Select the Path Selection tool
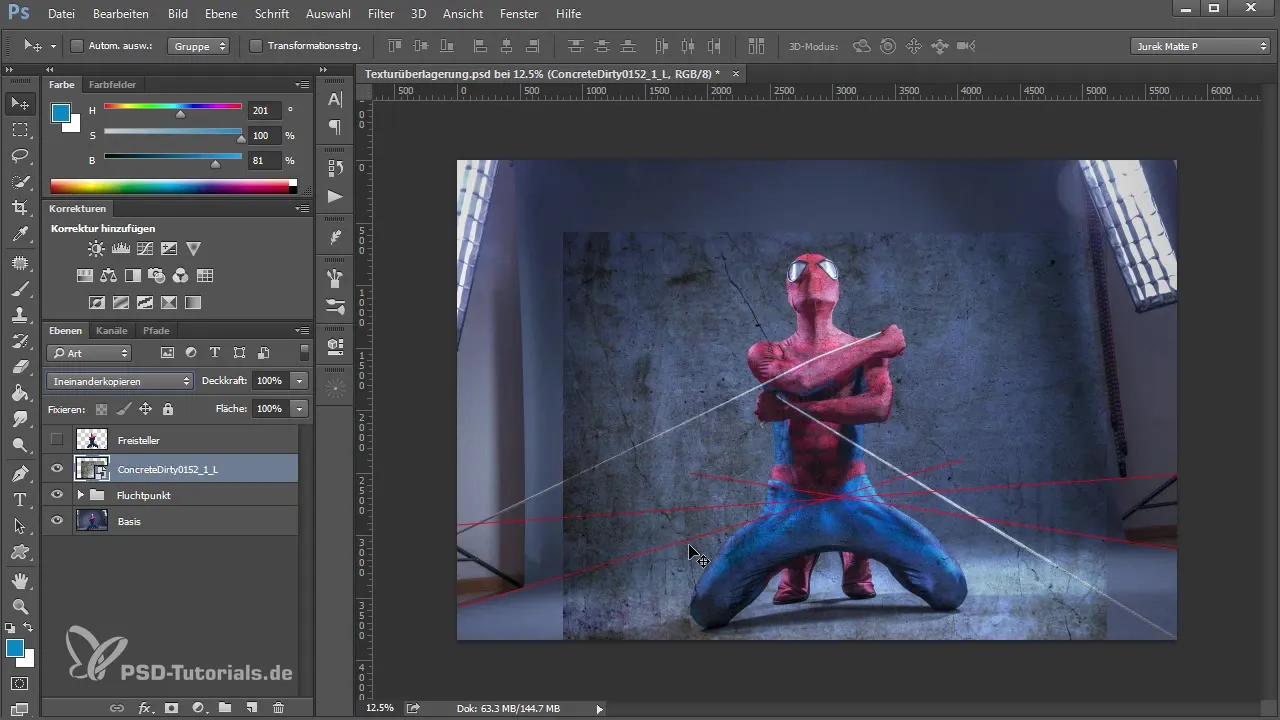Screen dimensions: 1280x720 [x=20, y=525]
